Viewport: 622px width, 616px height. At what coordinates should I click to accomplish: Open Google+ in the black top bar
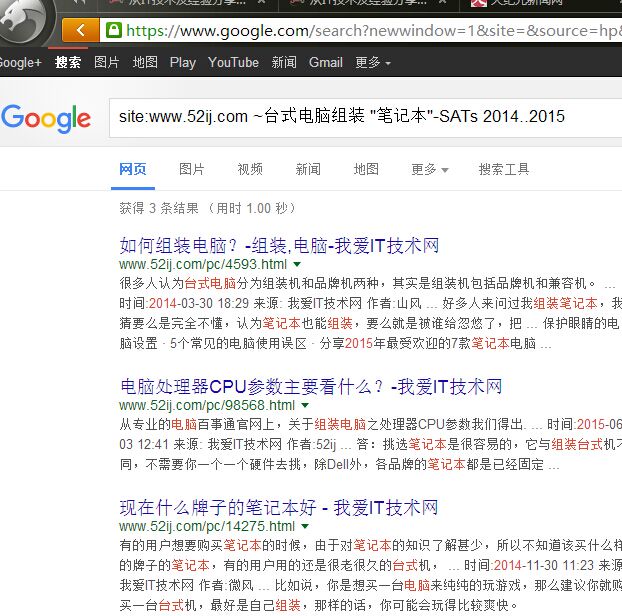(x=20, y=63)
